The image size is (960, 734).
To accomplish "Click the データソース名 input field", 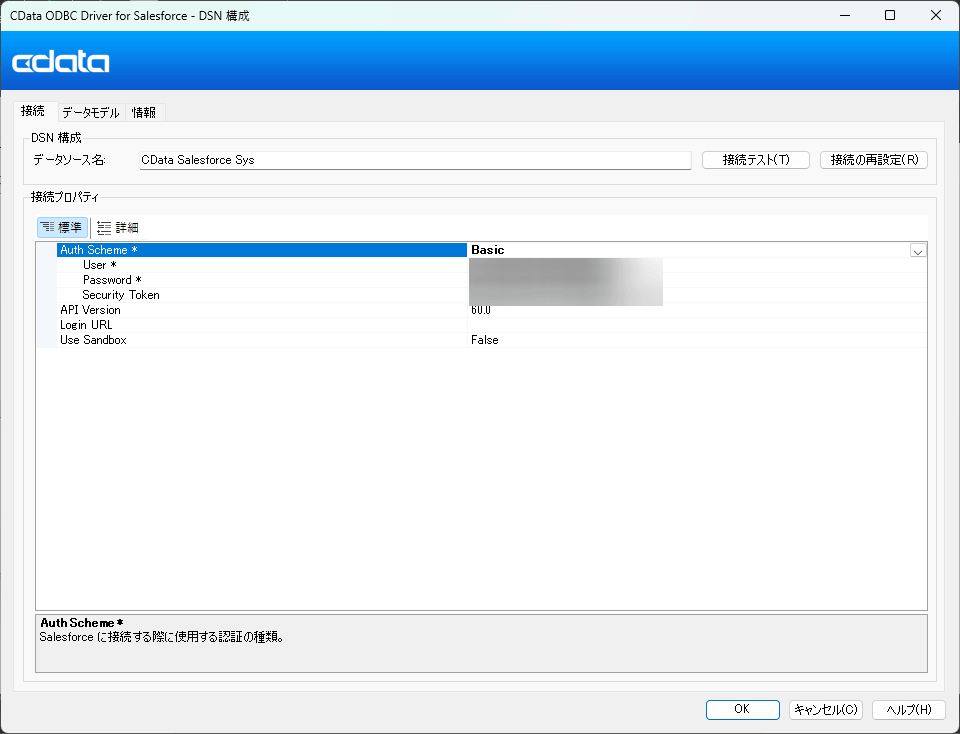I will point(415,159).
